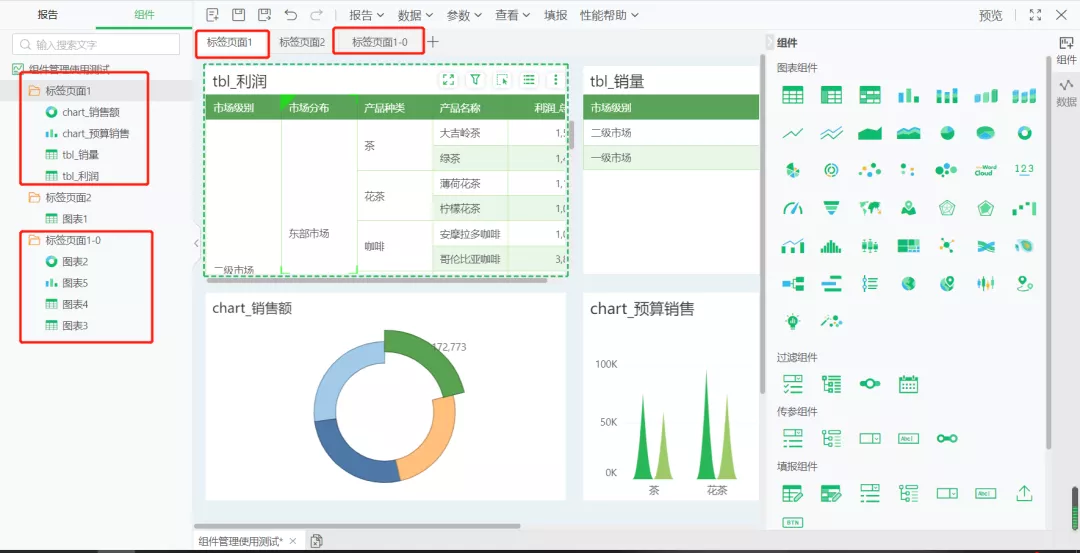
Task: Click the 产品种类 column header
Action: point(395,107)
